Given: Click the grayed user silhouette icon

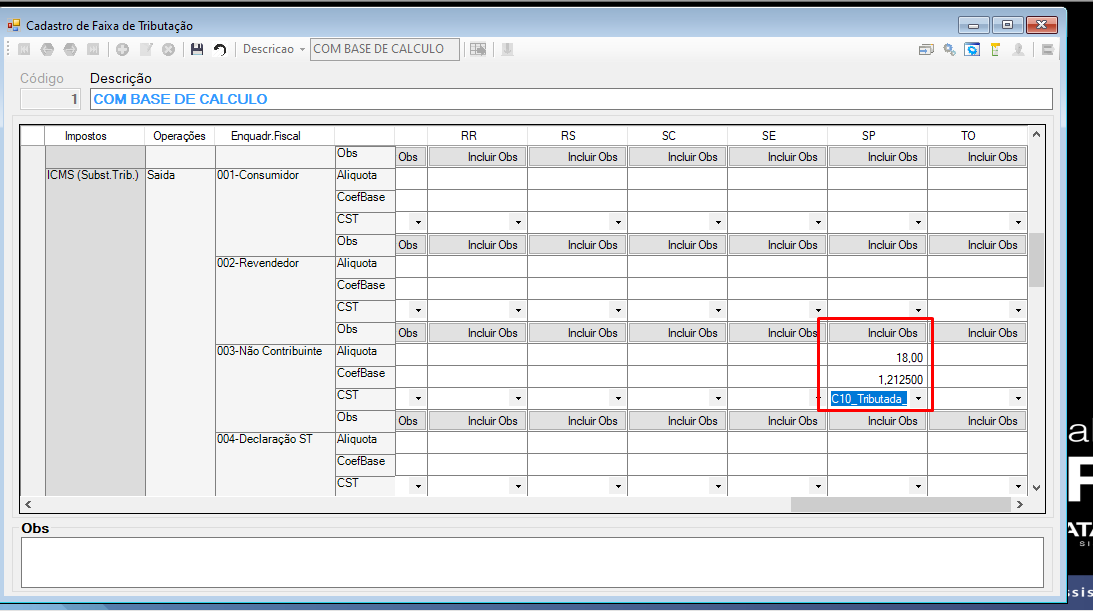Looking at the screenshot, I should pyautogui.click(x=1018, y=49).
